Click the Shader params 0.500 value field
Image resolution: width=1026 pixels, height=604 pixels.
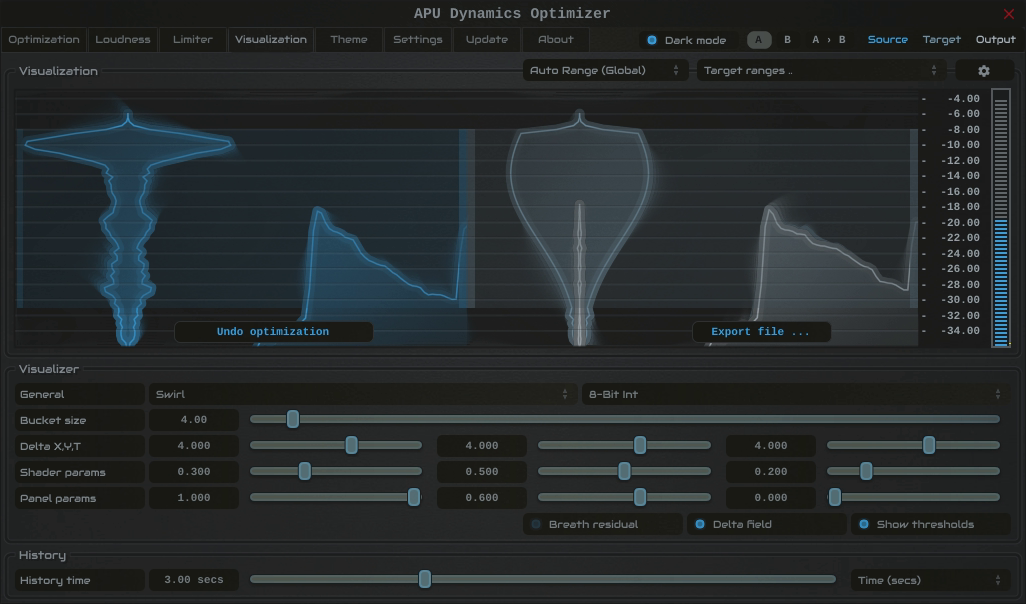click(482, 472)
